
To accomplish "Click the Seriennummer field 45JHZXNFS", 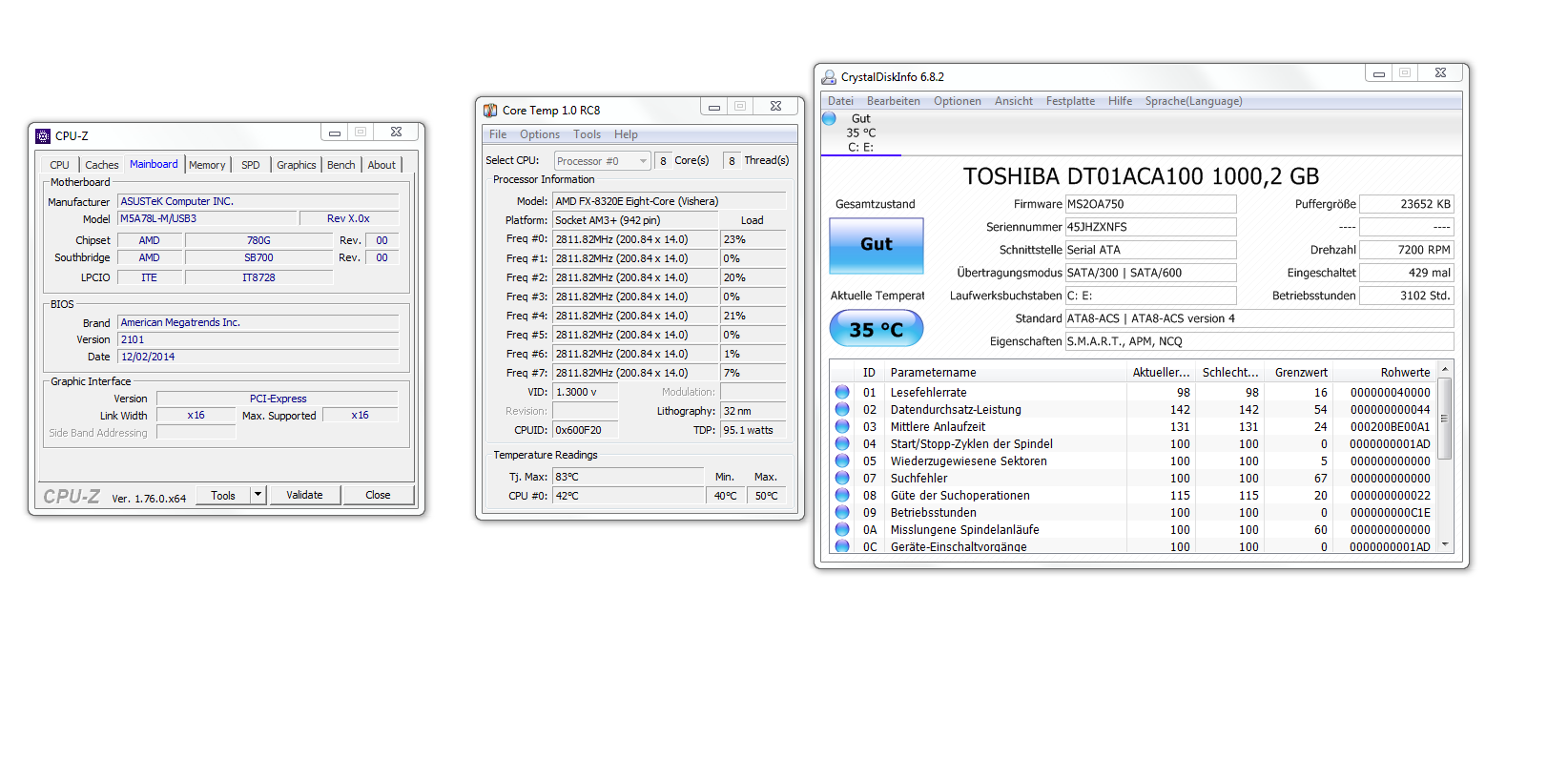I will pos(1150,227).
